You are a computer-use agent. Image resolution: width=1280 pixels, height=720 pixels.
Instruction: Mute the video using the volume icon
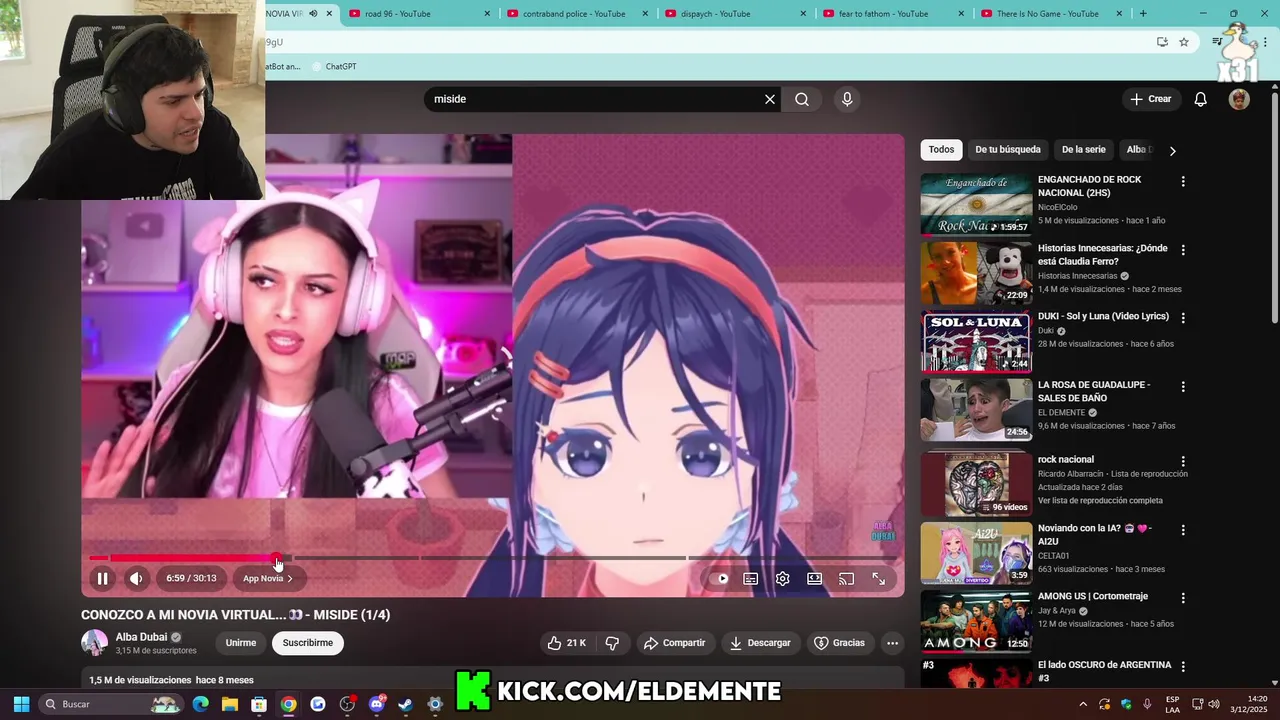click(x=136, y=578)
